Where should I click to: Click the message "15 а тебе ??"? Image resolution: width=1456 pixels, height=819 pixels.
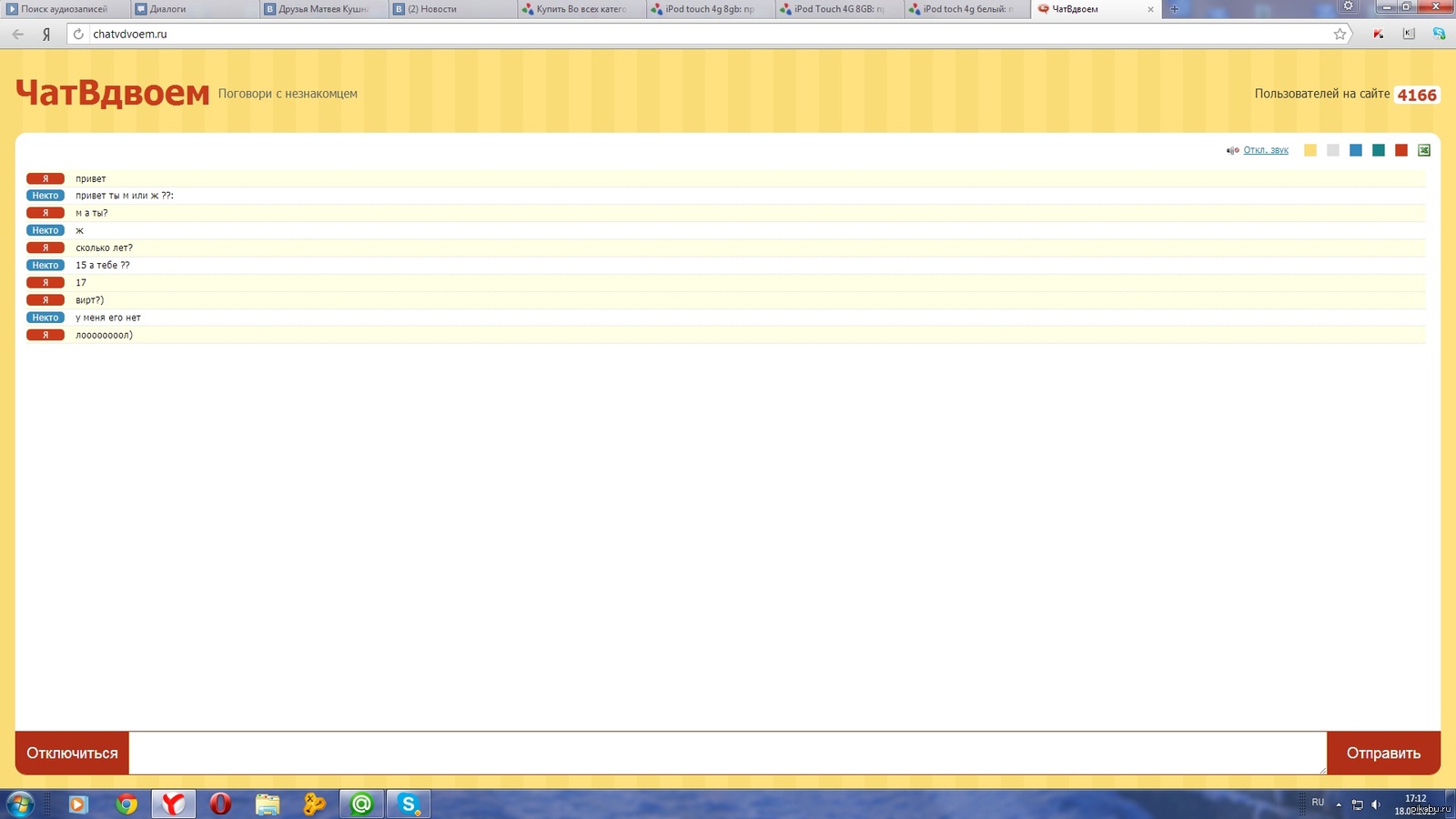pyautogui.click(x=103, y=265)
